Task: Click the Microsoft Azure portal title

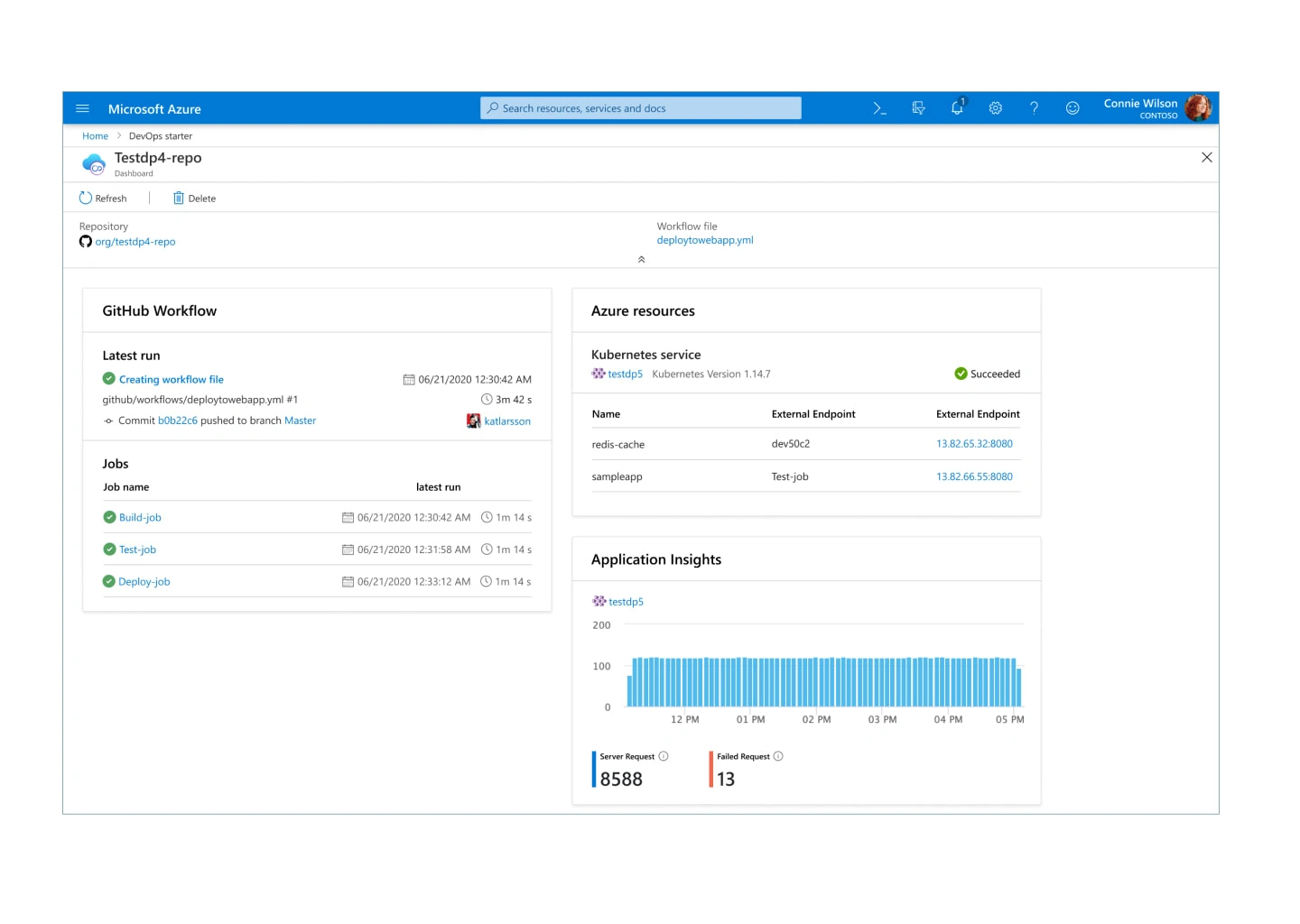Action: 154,109
